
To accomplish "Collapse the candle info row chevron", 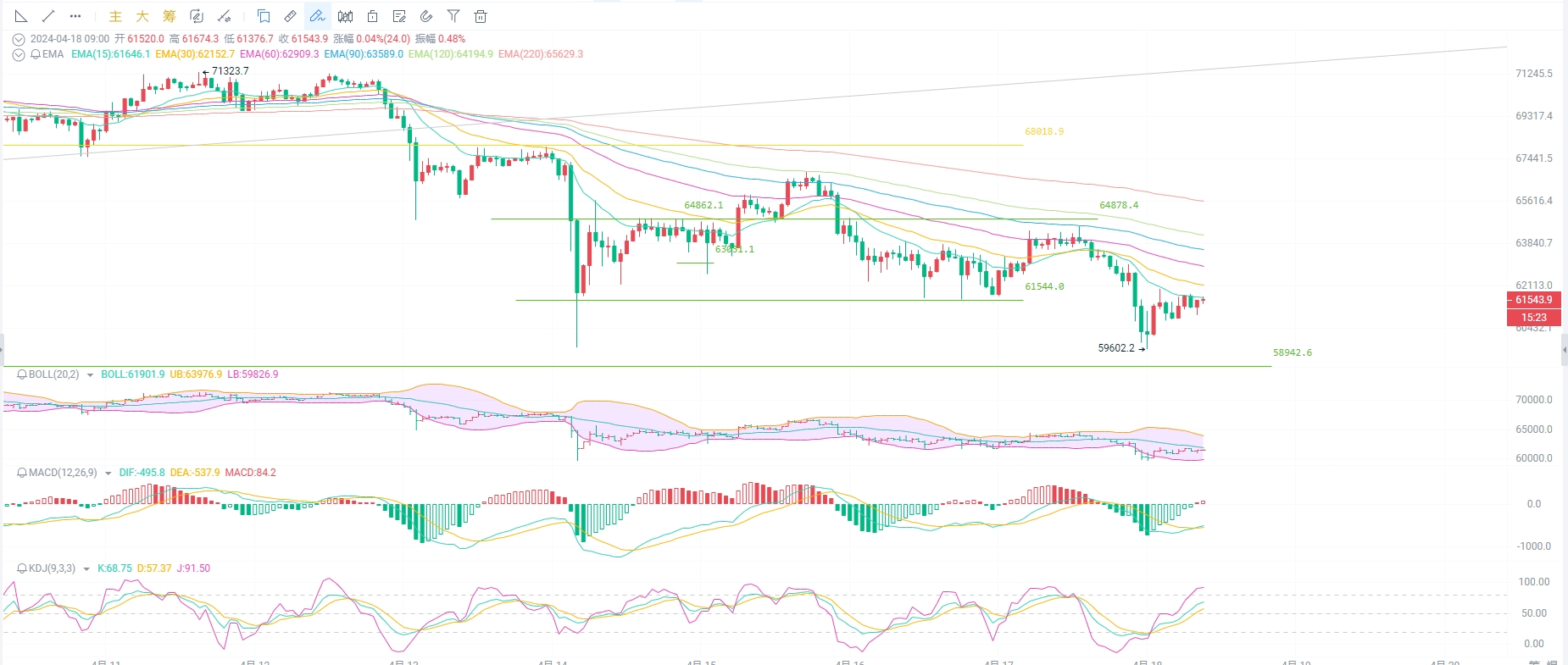I will [x=19, y=39].
